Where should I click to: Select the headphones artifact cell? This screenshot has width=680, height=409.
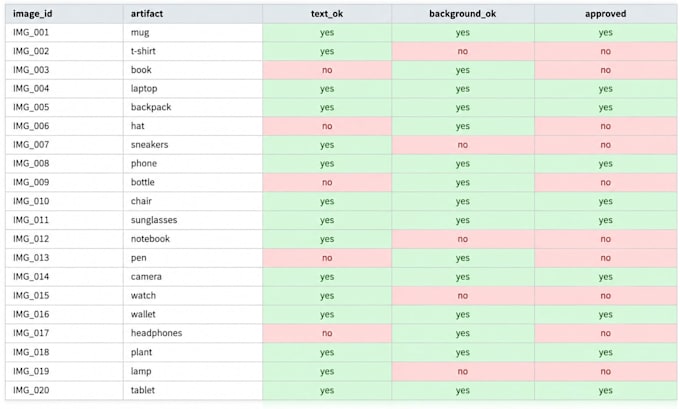pyautogui.click(x=193, y=333)
